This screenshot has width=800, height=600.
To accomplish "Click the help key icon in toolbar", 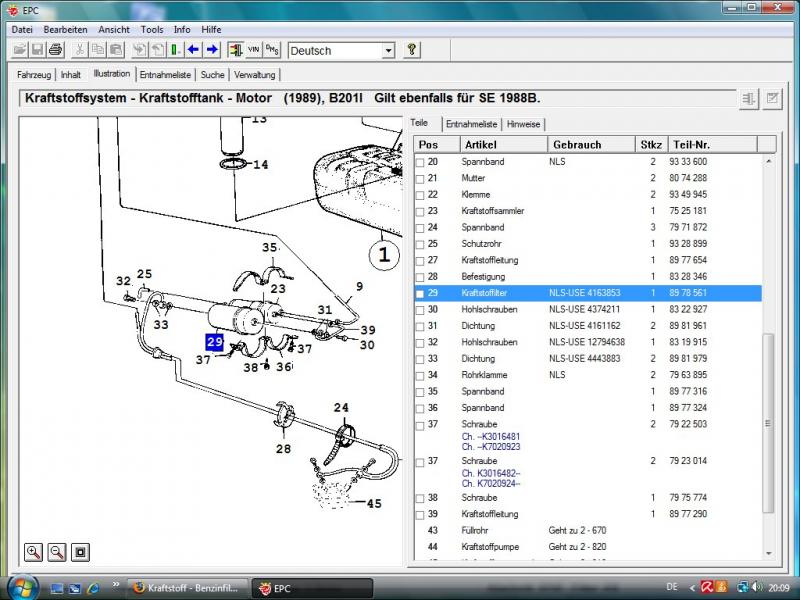I will pos(412,50).
